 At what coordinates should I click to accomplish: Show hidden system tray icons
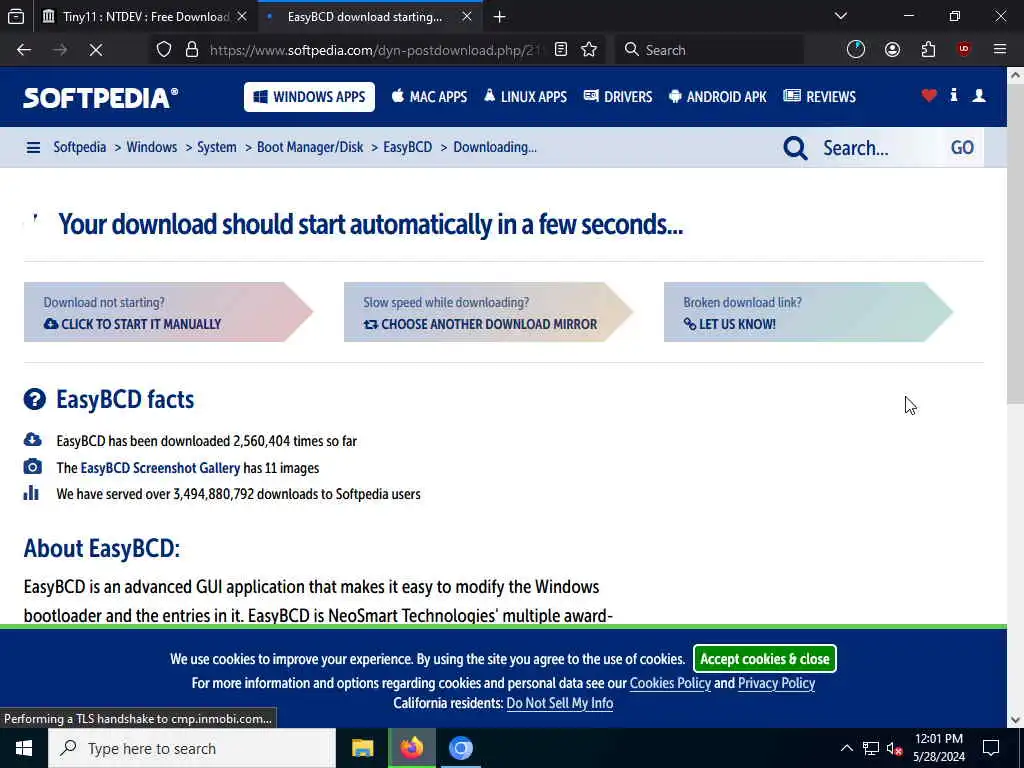[846, 748]
